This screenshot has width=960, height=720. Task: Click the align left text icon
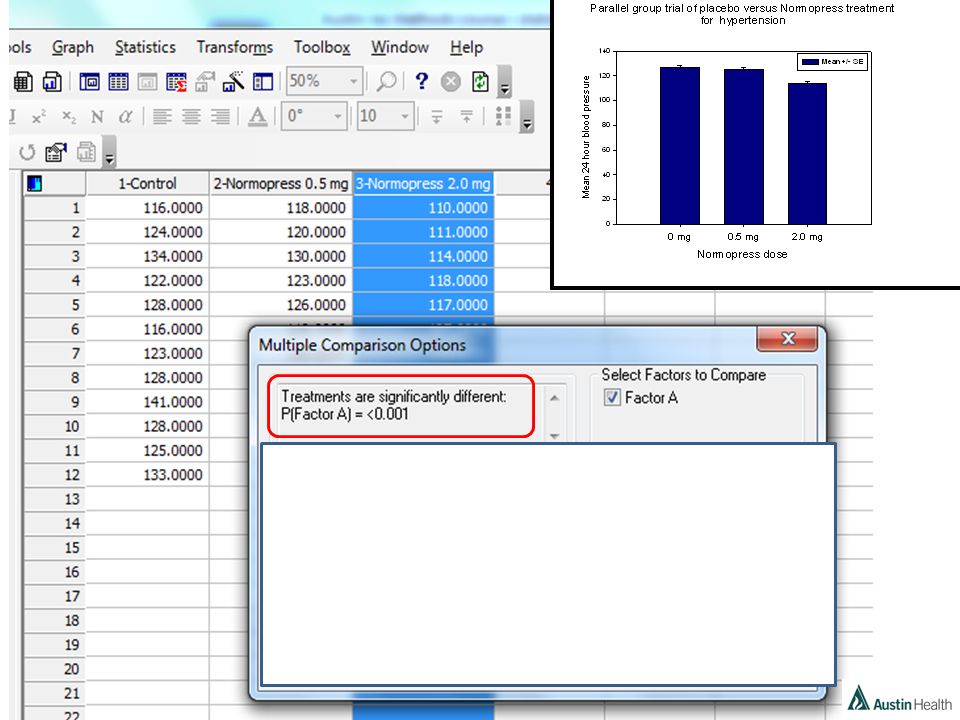tap(162, 116)
